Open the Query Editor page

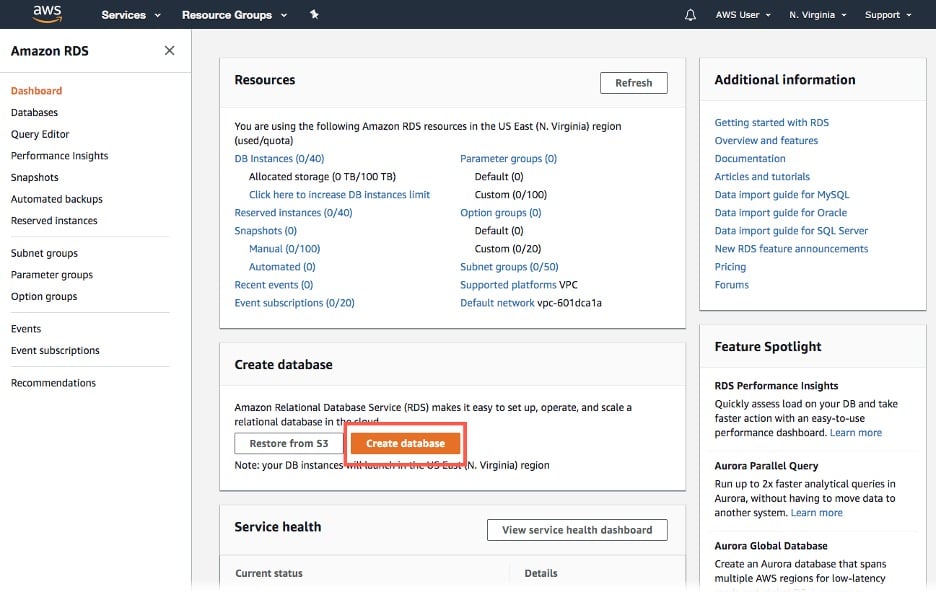pyautogui.click(x=40, y=133)
